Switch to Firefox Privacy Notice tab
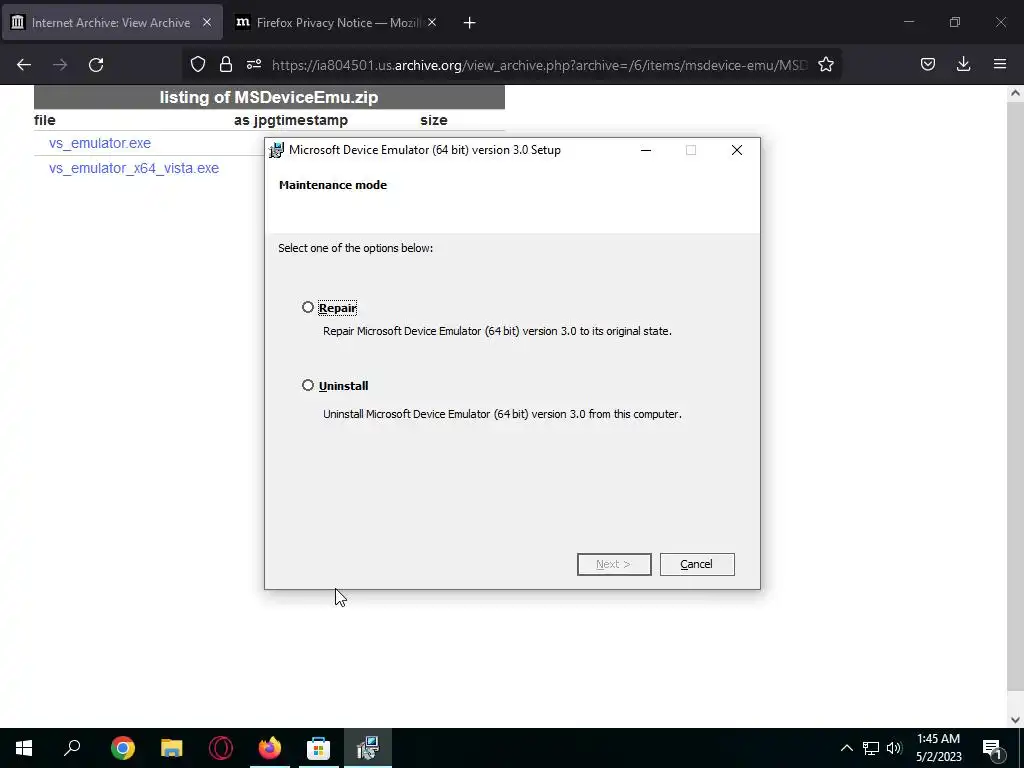The height and width of the screenshot is (768, 1024). click(338, 23)
